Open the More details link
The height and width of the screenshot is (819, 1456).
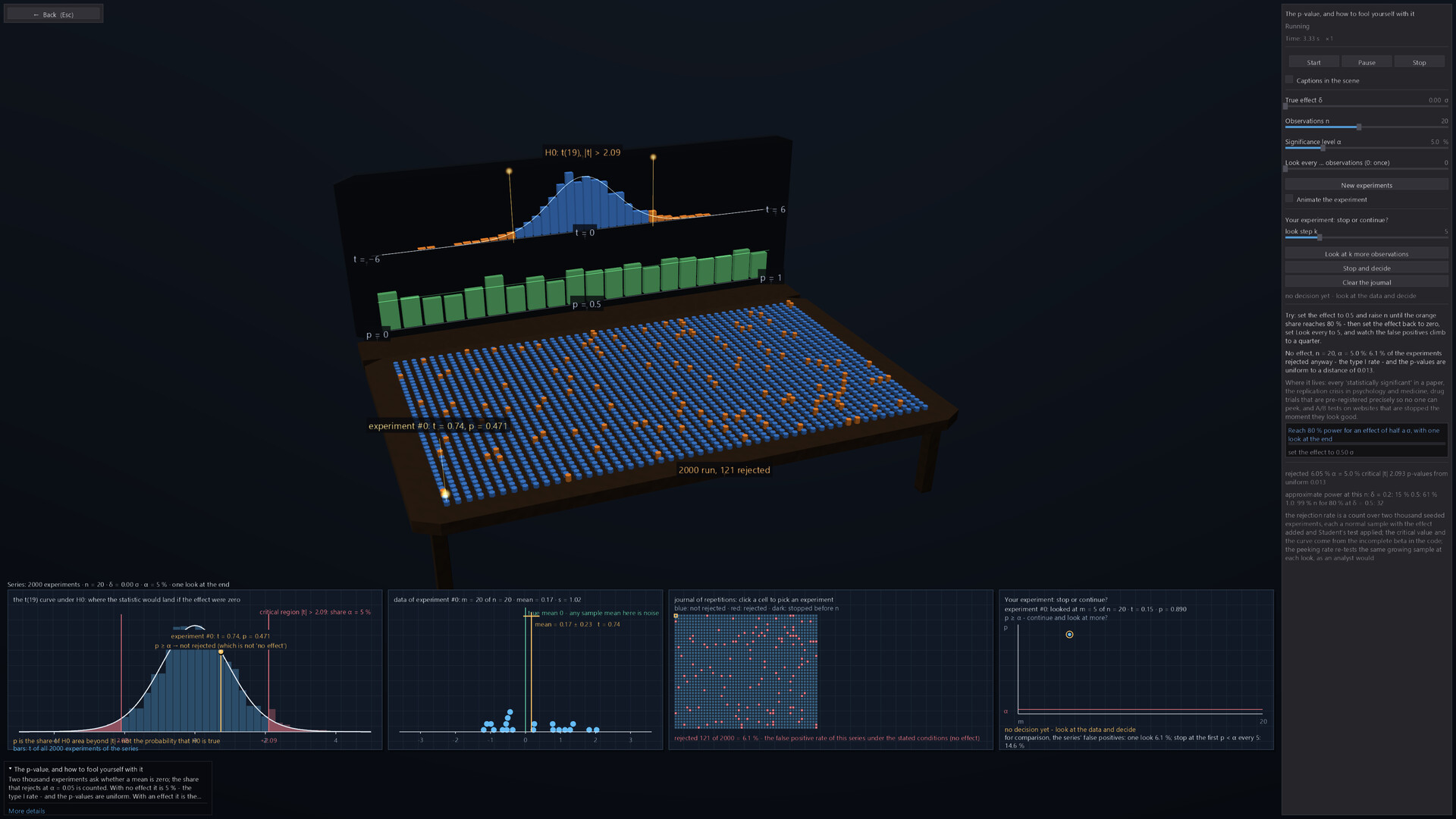pos(27,811)
